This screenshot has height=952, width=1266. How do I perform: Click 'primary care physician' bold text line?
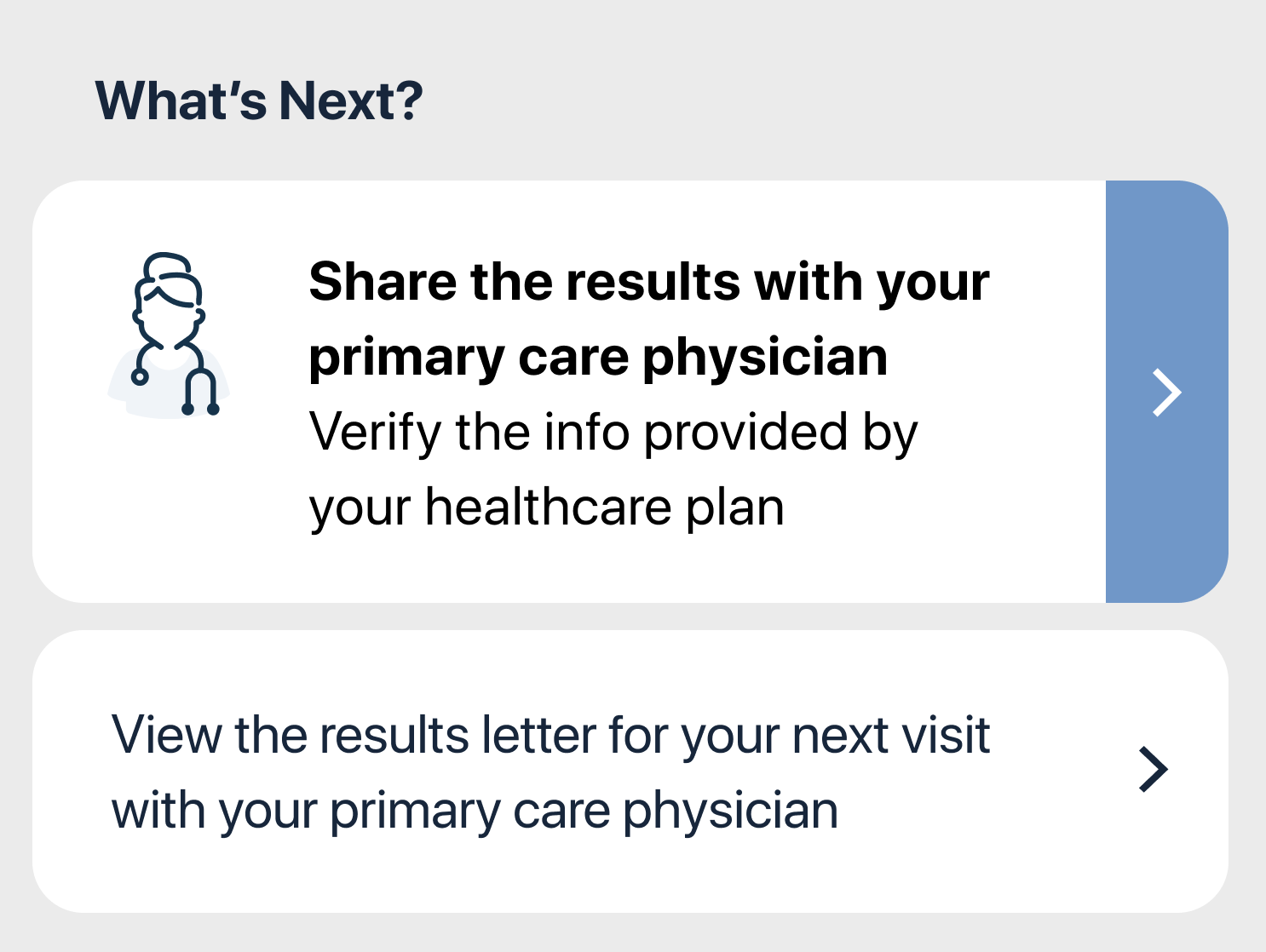point(598,357)
